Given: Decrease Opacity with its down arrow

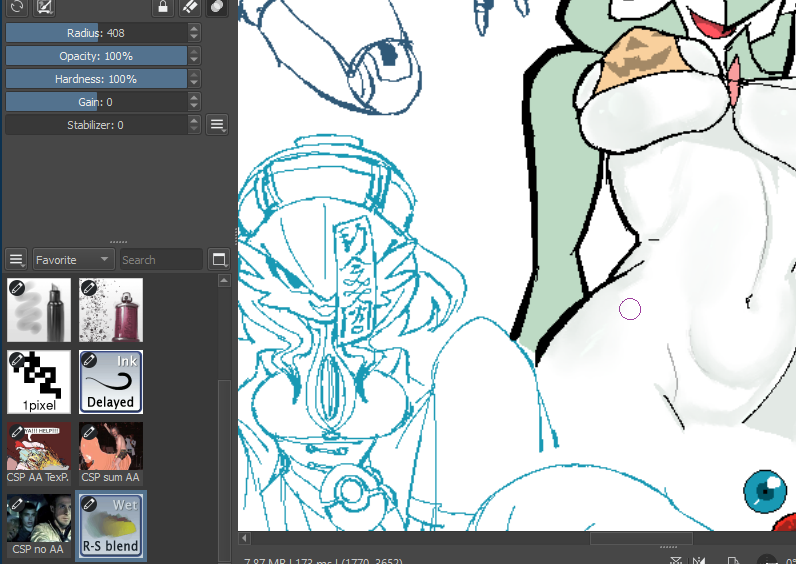Looking at the screenshot, I should tap(194, 60).
